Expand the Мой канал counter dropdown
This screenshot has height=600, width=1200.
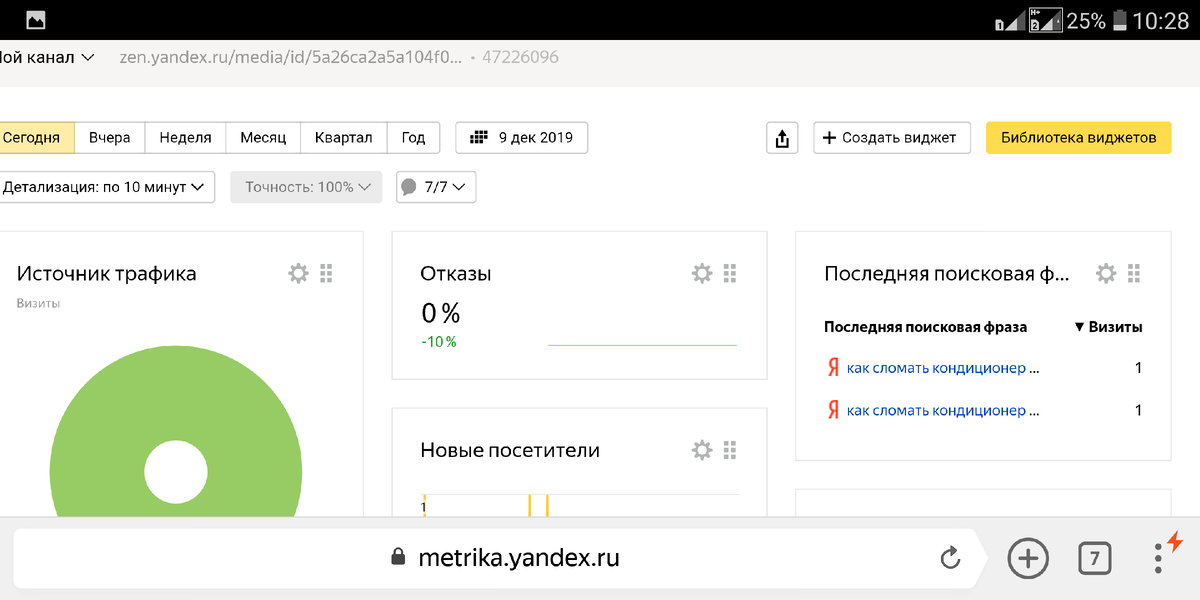47,57
